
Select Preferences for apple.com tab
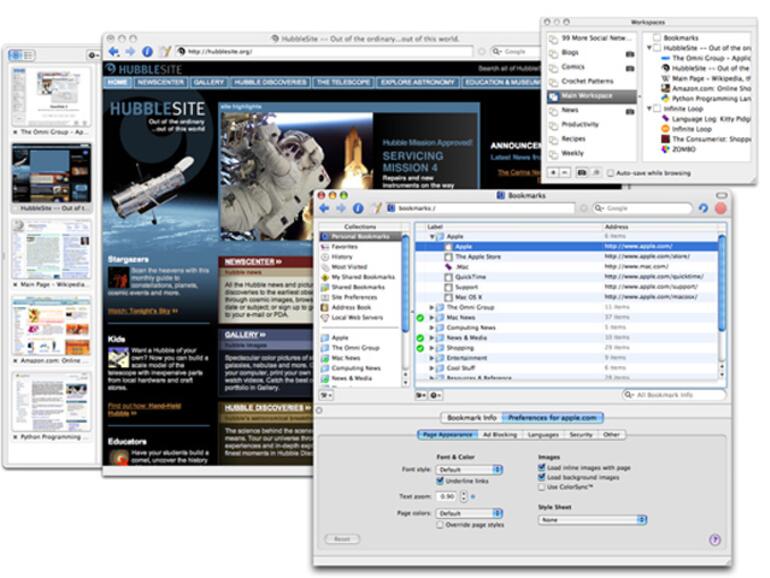click(x=552, y=418)
